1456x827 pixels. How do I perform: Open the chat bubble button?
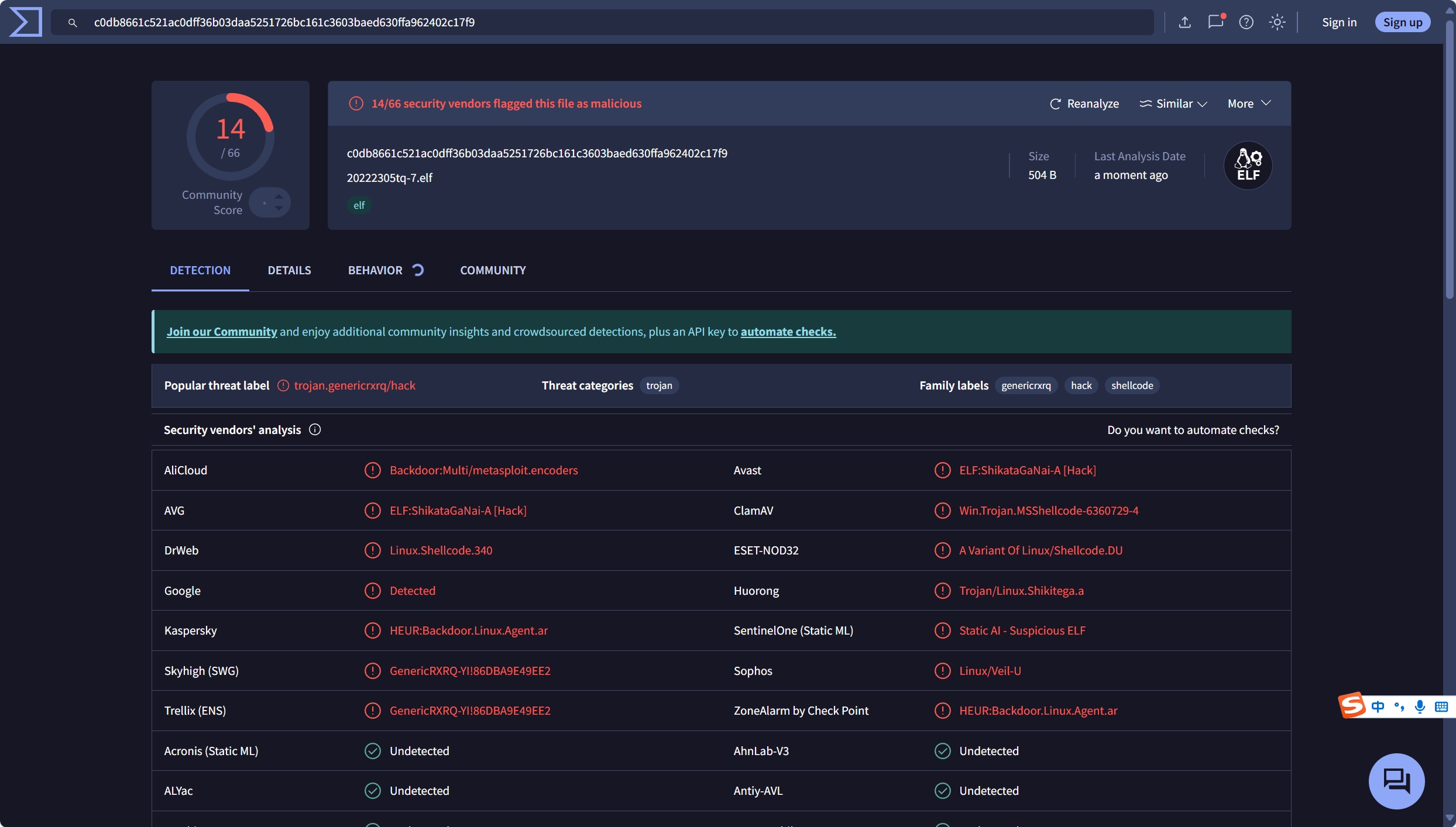pos(1396,781)
